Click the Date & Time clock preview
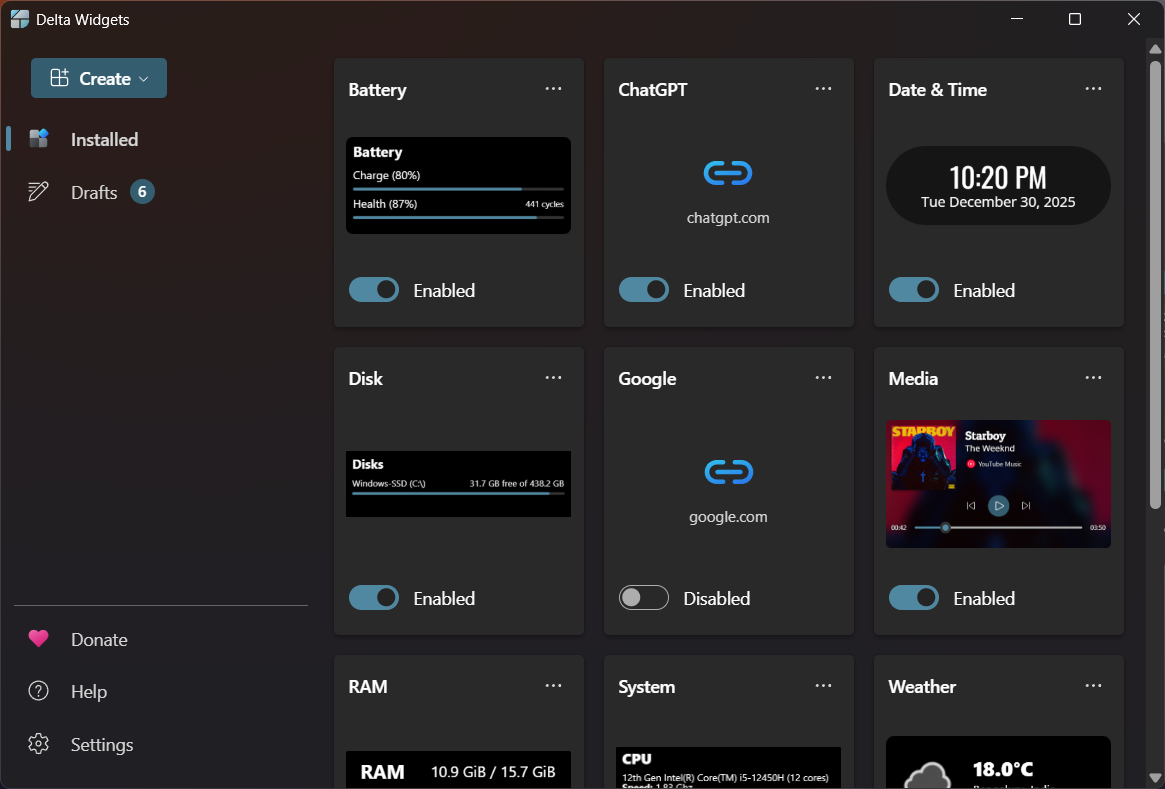The width and height of the screenshot is (1165, 789). [x=998, y=185]
